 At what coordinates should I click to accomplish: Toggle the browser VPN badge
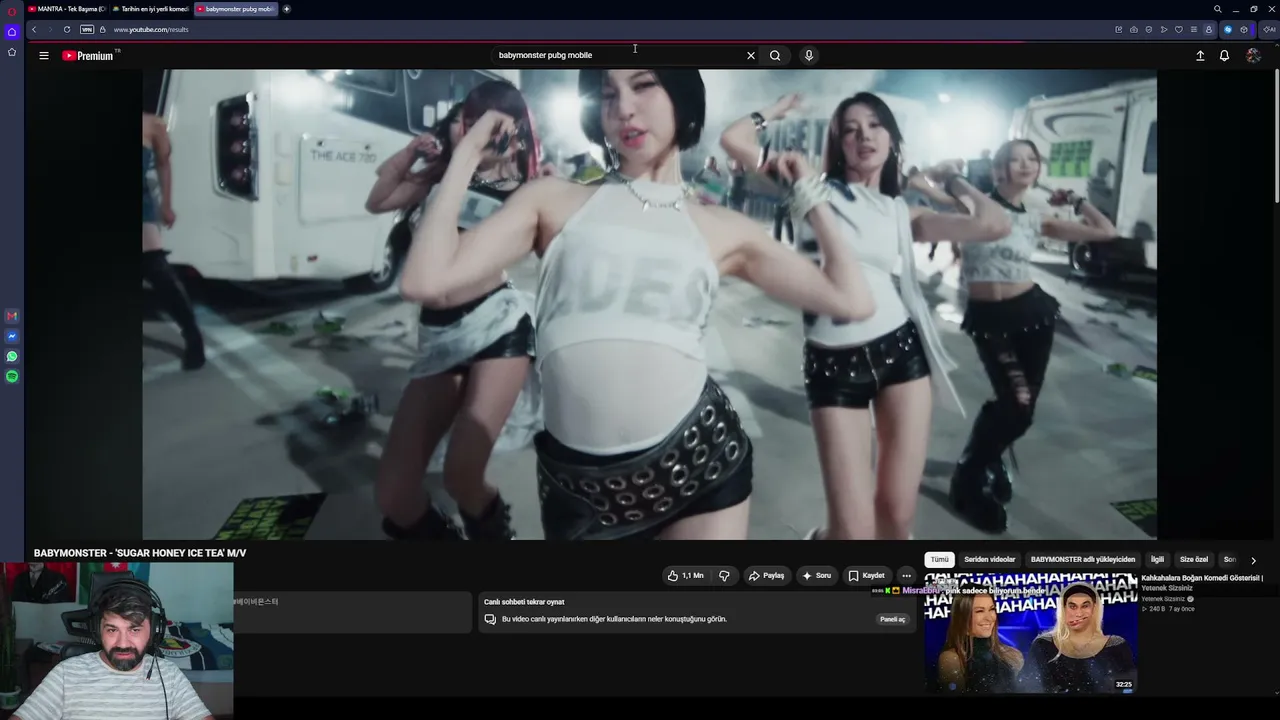pos(87,30)
